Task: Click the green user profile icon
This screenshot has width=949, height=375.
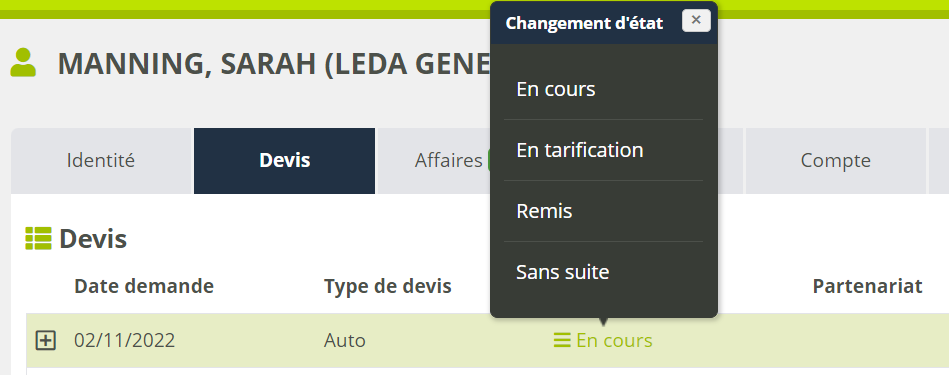Action: pos(23,63)
